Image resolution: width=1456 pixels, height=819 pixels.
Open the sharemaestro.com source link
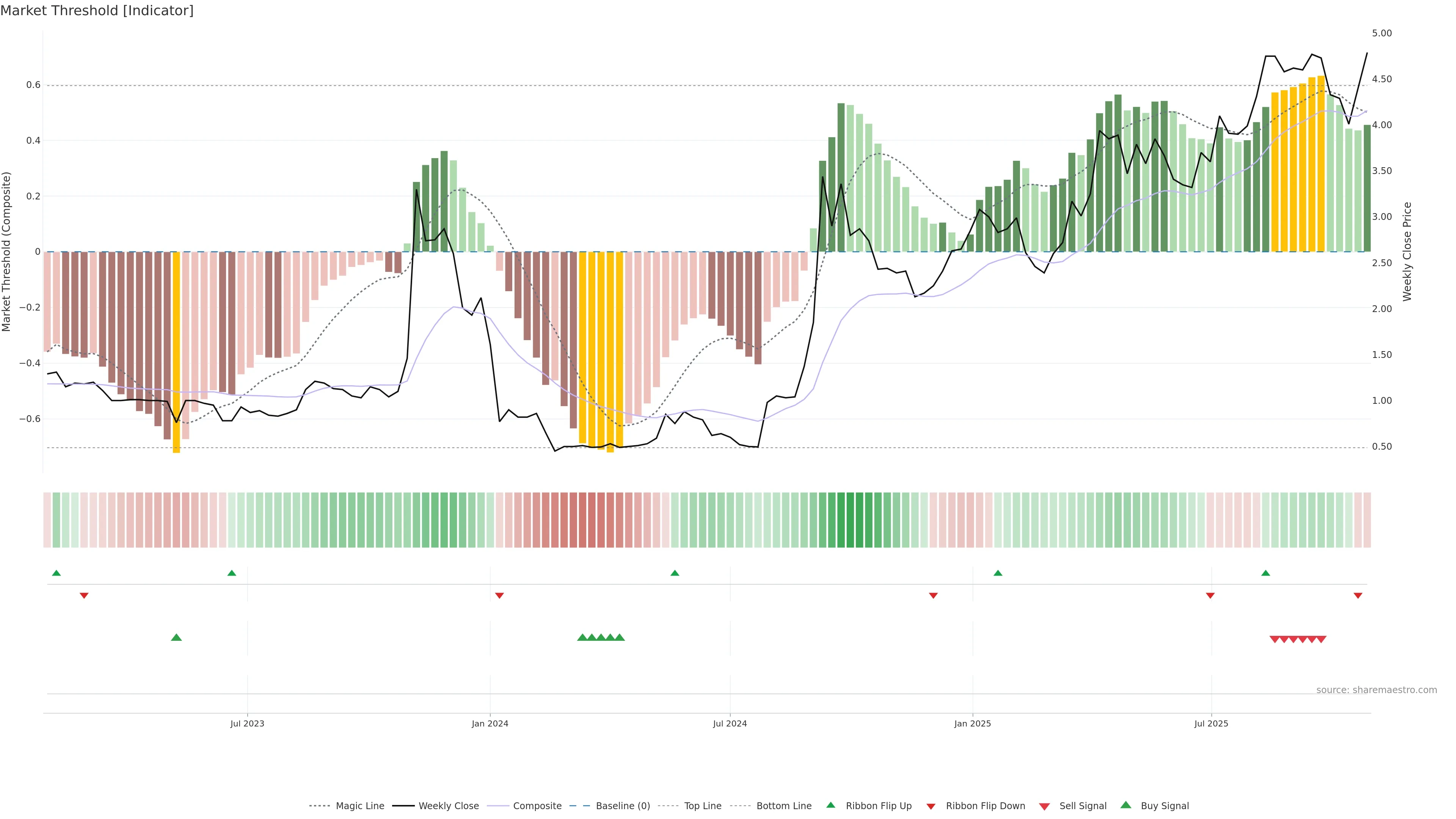(x=1376, y=690)
